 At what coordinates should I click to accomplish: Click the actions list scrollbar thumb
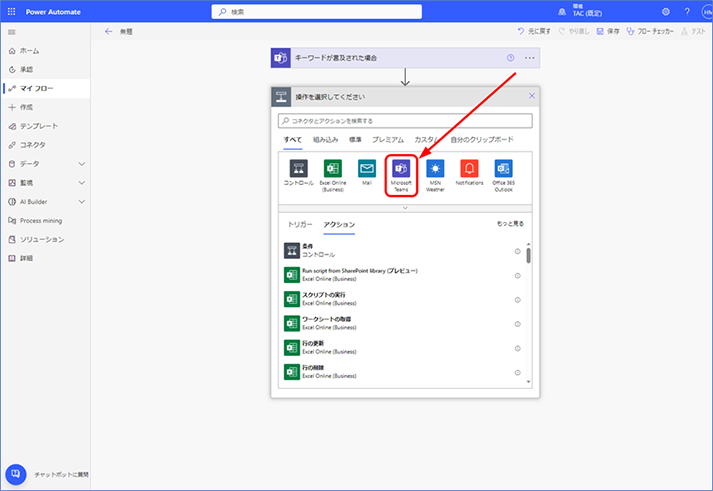pyautogui.click(x=528, y=255)
